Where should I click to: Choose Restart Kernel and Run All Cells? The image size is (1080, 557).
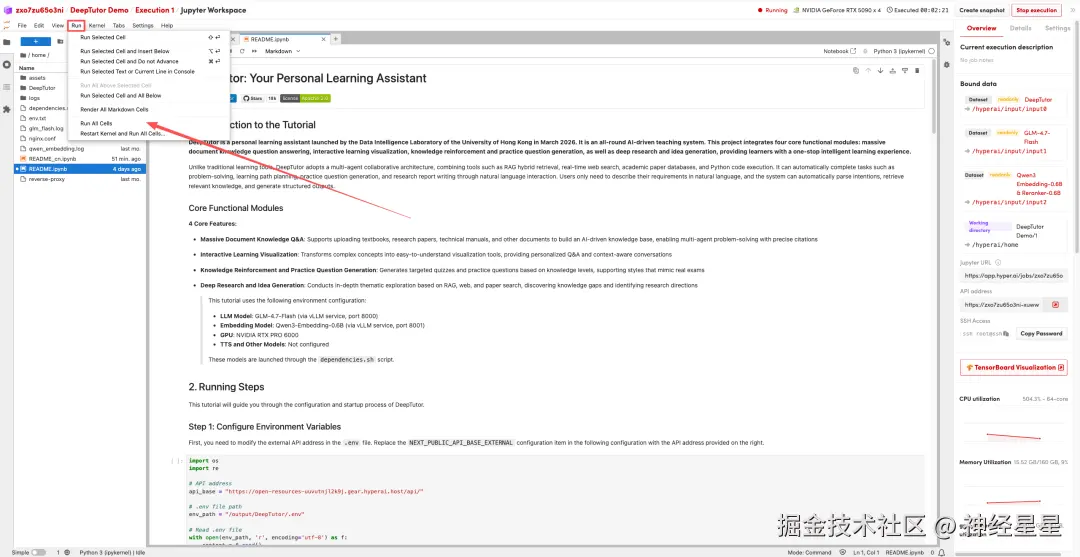pos(123,133)
